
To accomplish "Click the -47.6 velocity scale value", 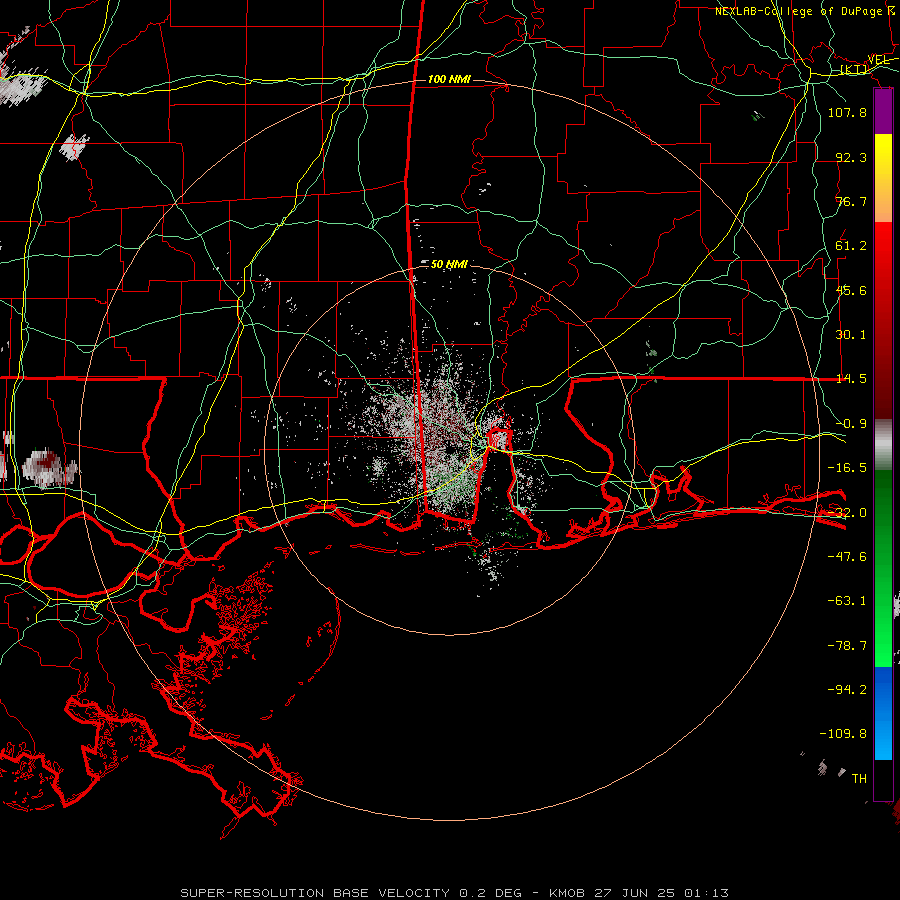I will click(847, 557).
